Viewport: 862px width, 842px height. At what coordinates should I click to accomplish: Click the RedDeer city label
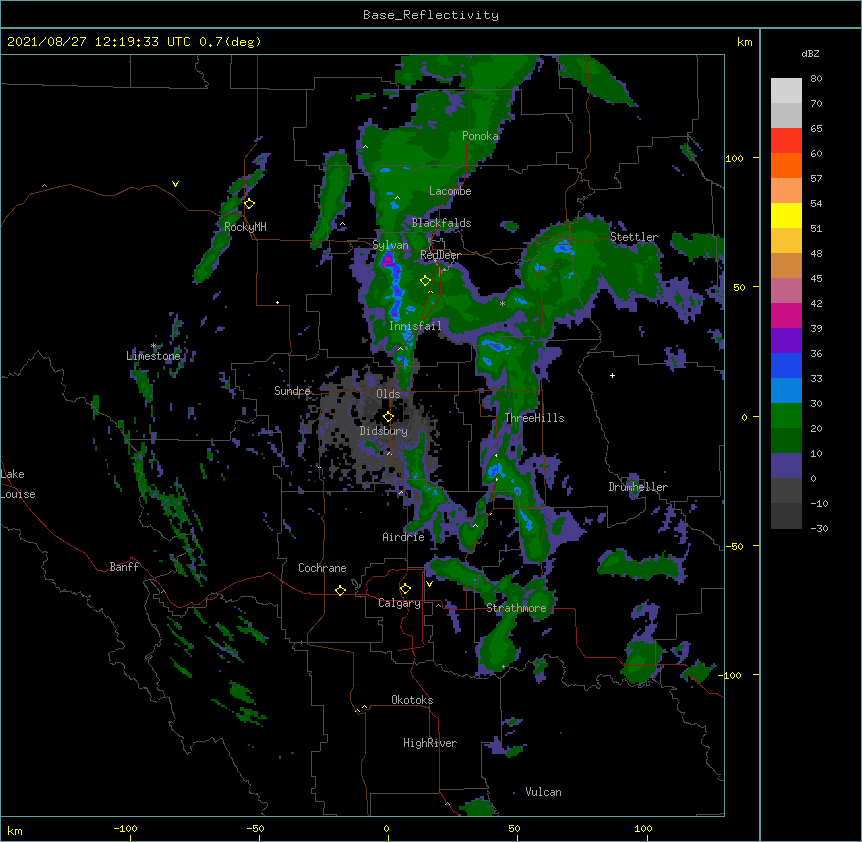coord(440,255)
